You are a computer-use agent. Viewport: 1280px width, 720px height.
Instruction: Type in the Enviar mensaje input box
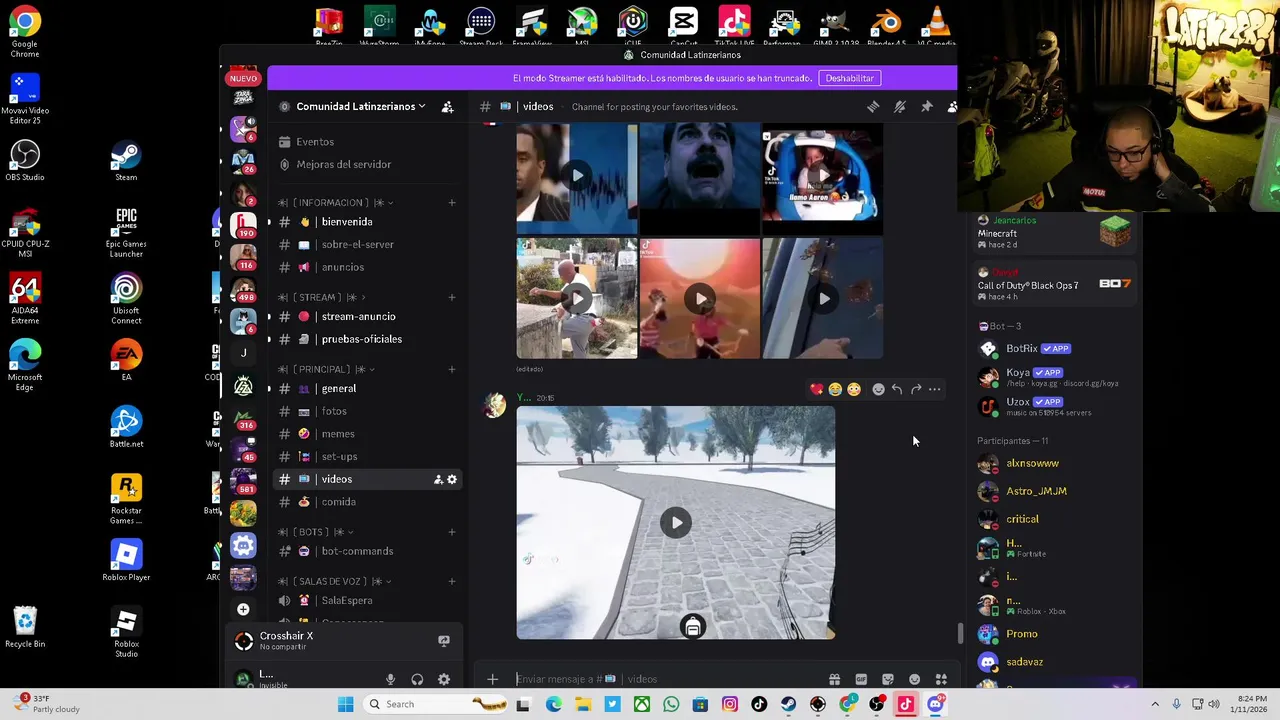pos(665,679)
